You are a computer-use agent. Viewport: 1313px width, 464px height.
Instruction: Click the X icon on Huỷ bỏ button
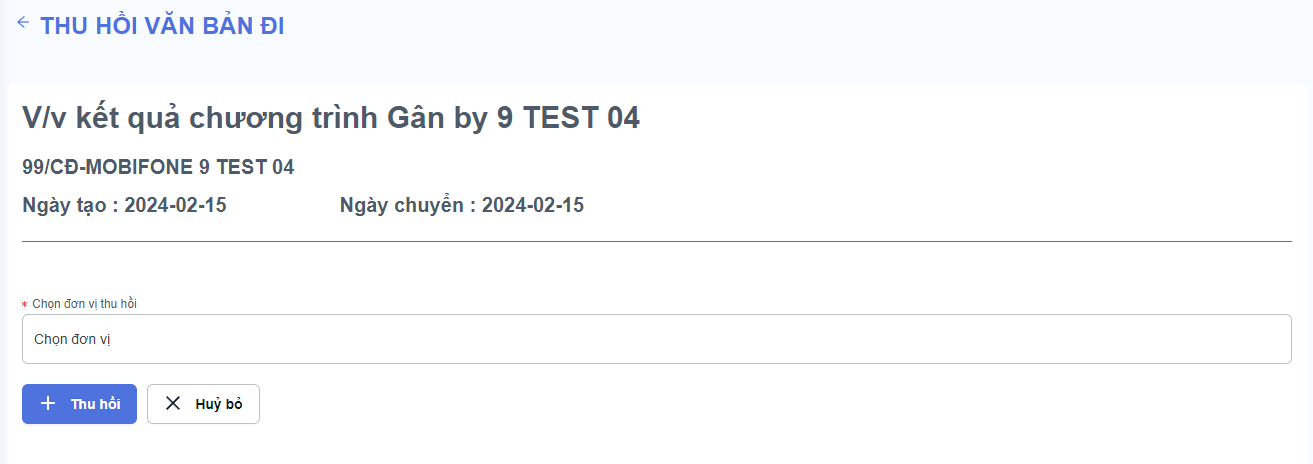coord(173,404)
